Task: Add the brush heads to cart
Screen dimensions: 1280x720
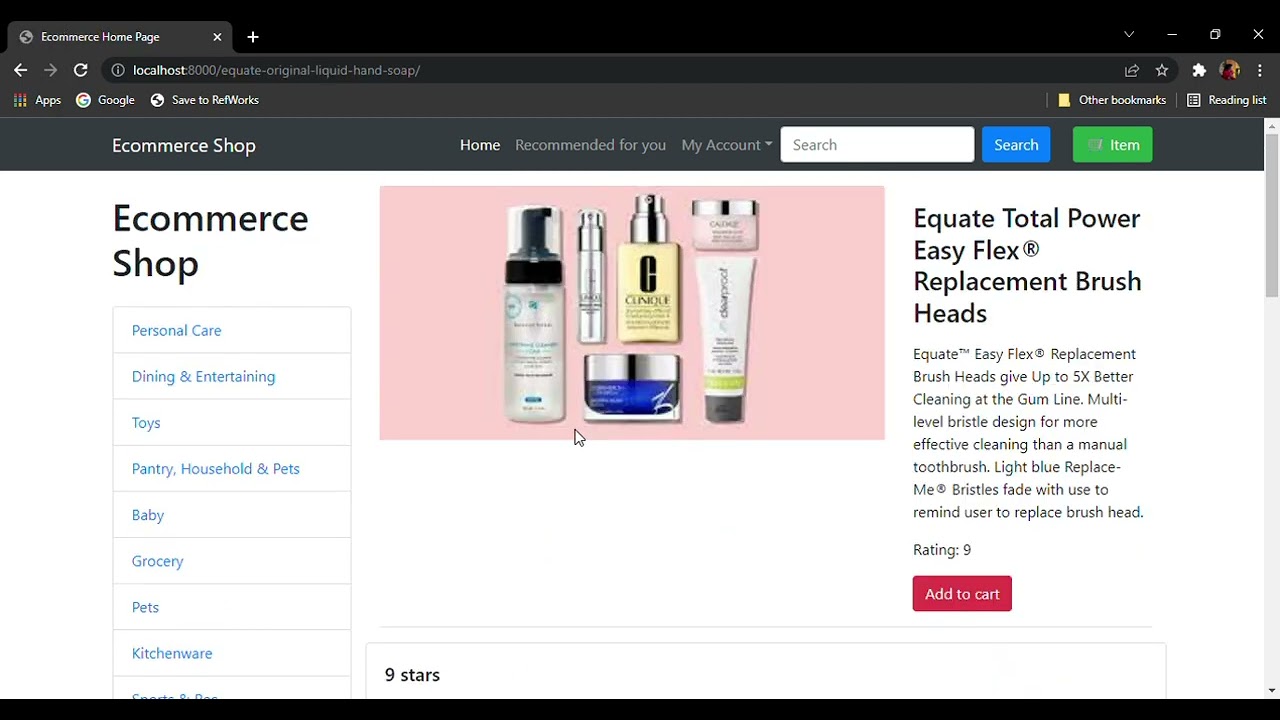Action: tap(962, 594)
